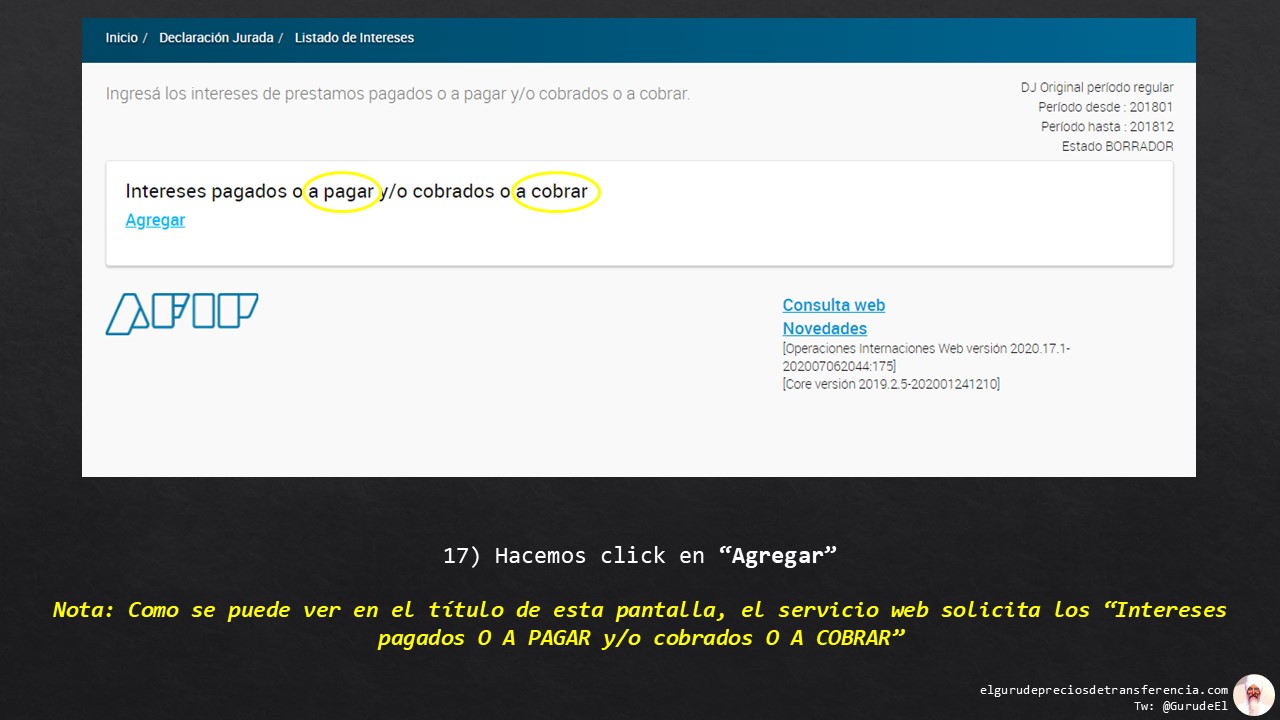Select the 'Período desde : 201801' text
This screenshot has height=720, width=1280.
click(1106, 107)
